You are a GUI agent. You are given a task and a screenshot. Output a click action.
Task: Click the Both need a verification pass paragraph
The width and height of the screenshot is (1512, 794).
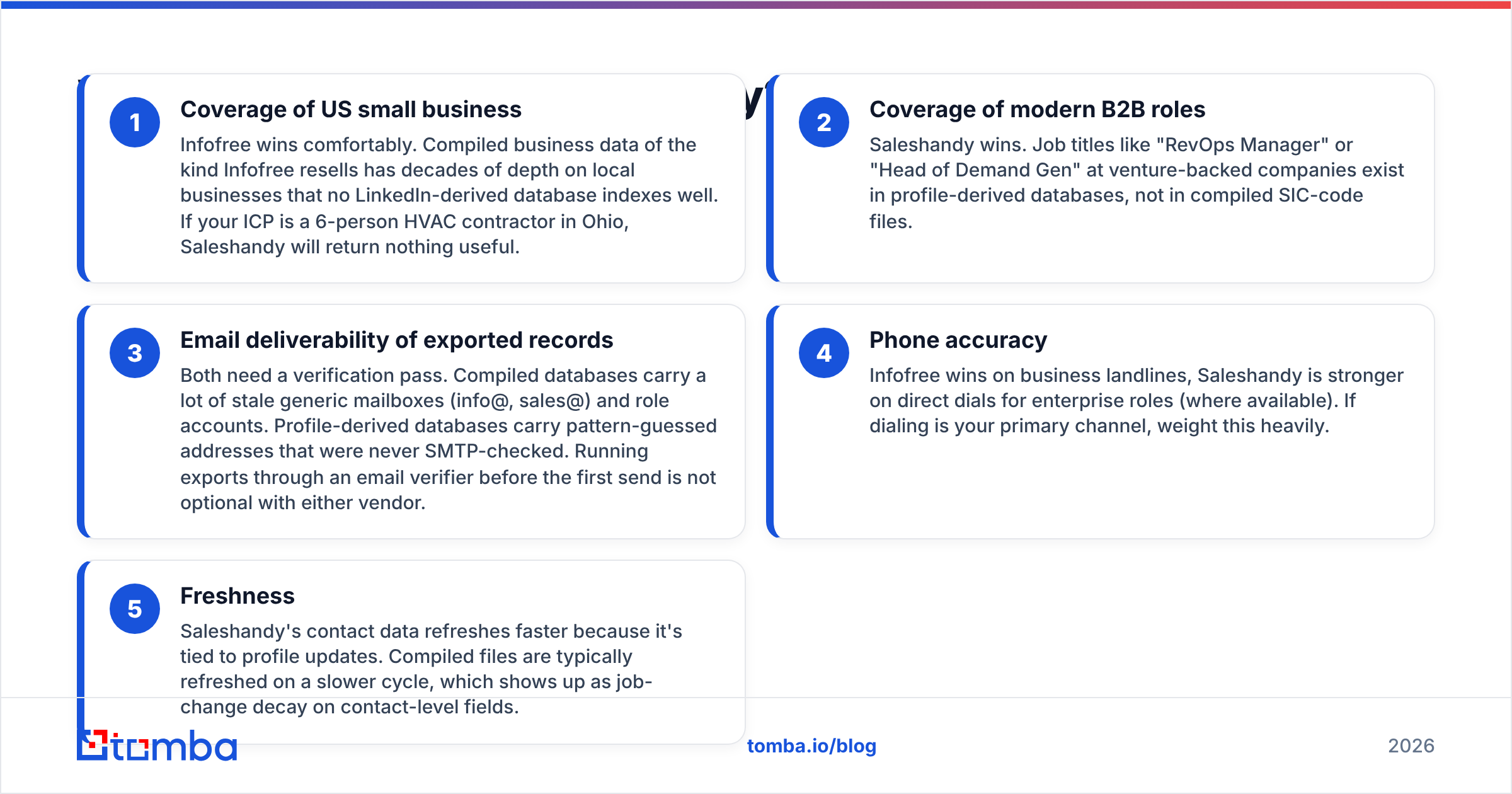[449, 439]
